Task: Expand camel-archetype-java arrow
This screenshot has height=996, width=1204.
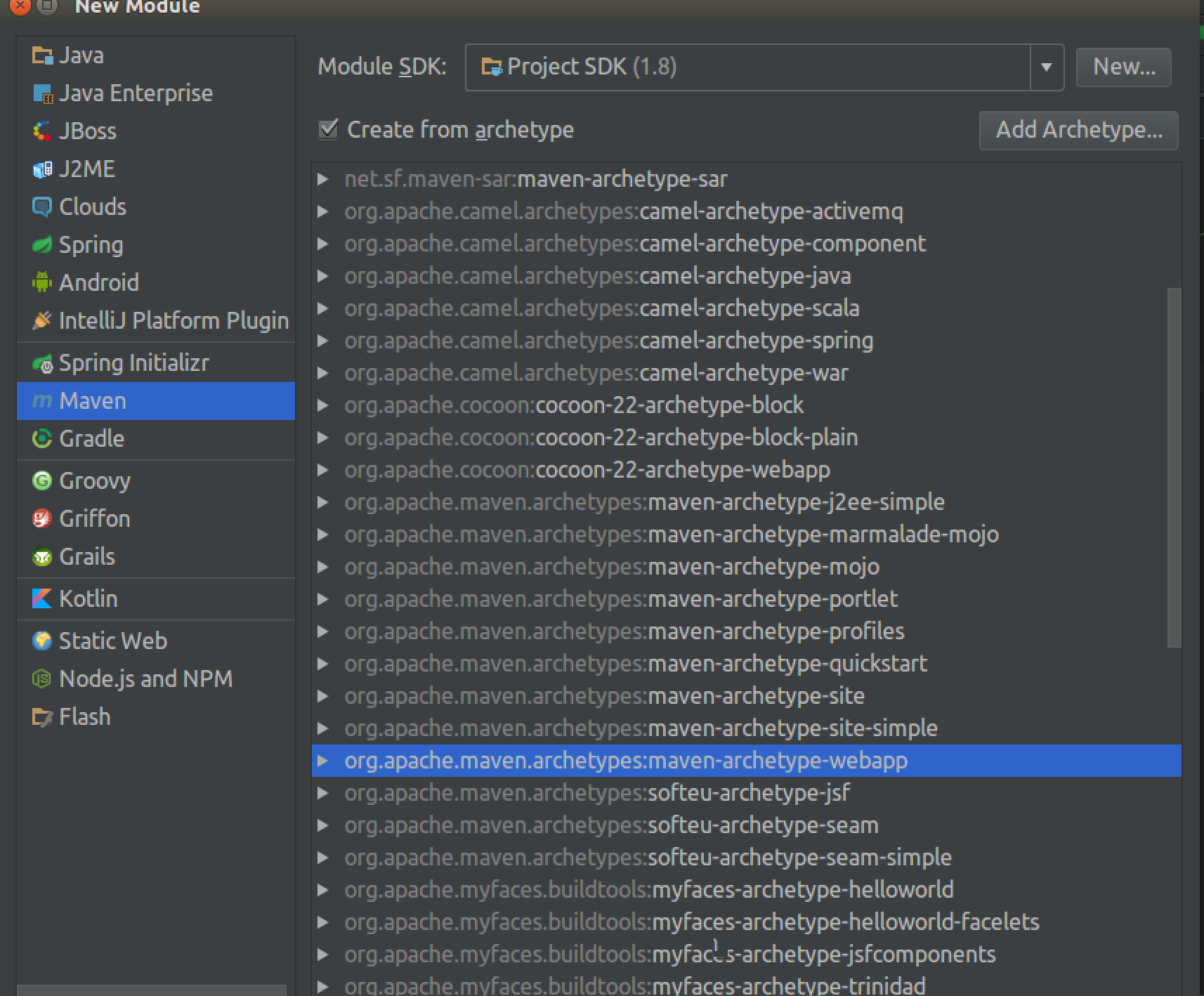Action: coord(323,276)
